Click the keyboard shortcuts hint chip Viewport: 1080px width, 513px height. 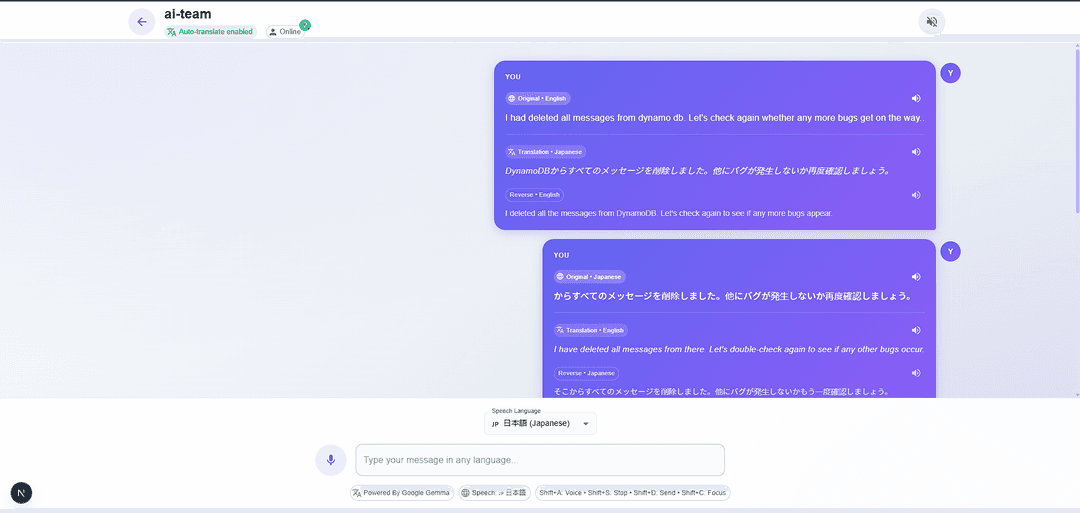click(x=633, y=493)
